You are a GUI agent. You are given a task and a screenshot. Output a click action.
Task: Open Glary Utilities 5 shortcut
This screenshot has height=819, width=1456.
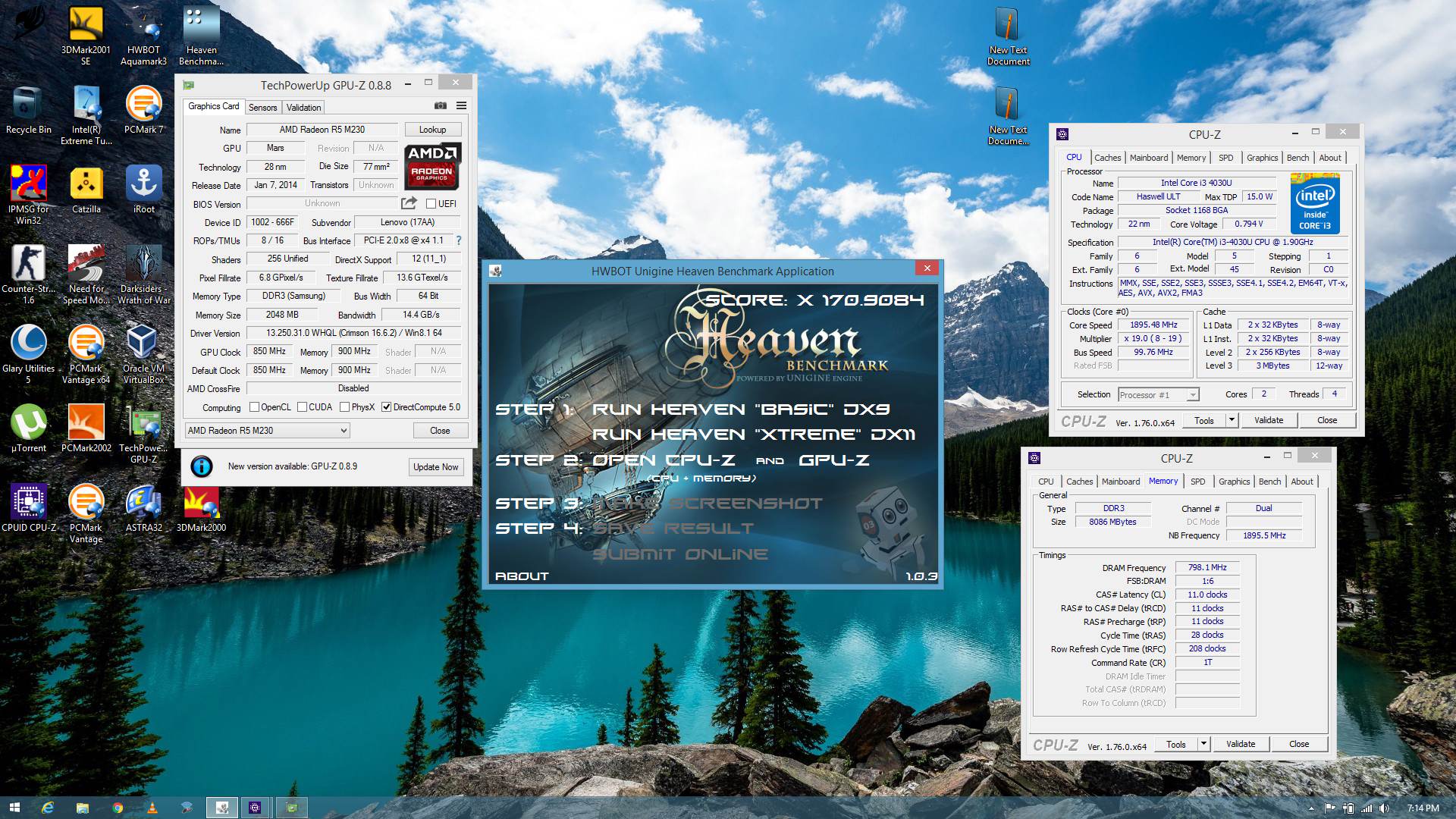point(29,354)
